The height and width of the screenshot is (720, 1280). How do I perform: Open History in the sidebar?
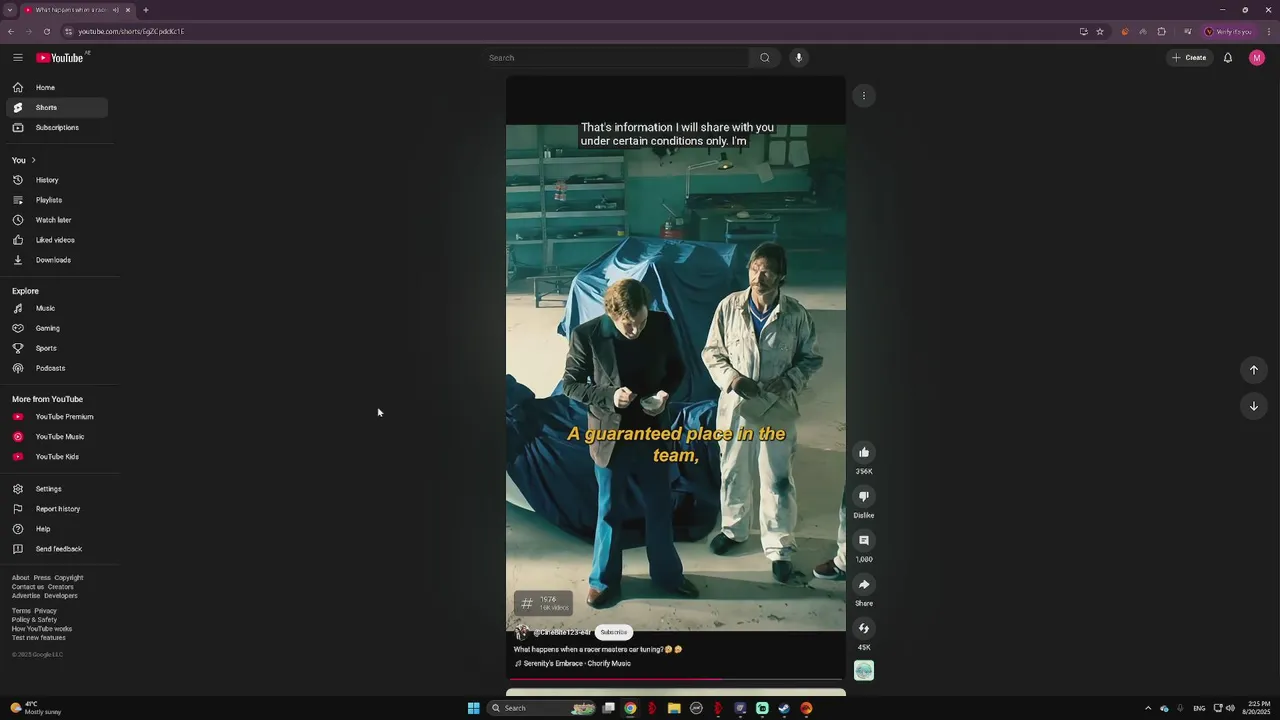pyautogui.click(x=57, y=180)
